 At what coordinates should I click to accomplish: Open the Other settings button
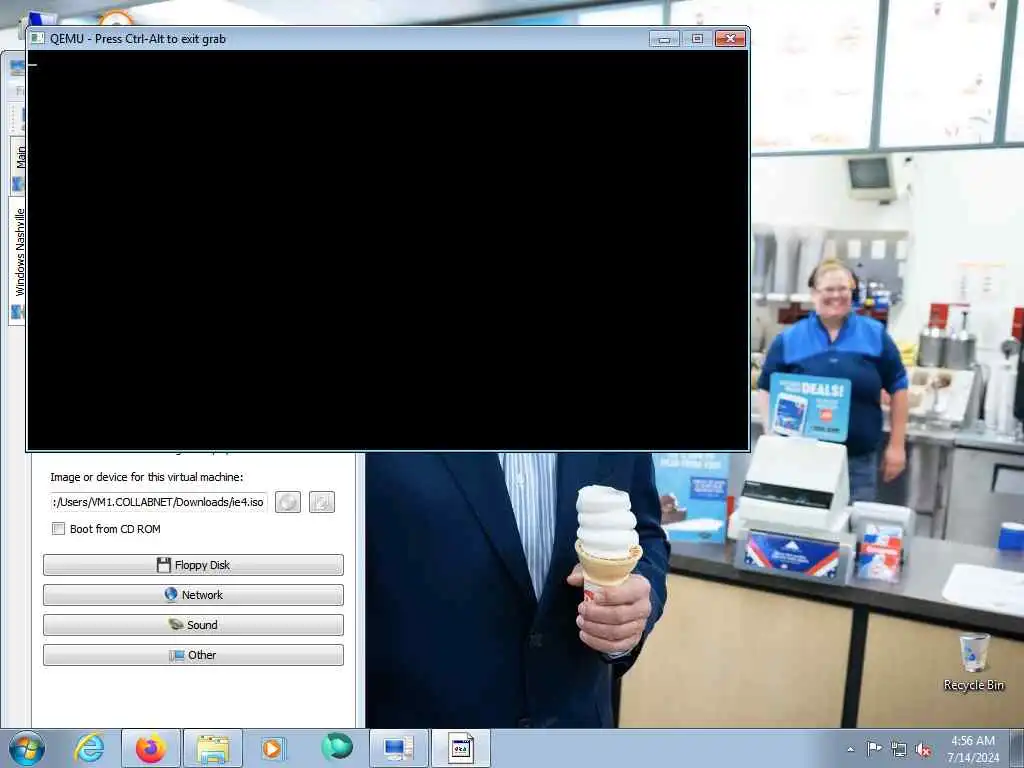(193, 655)
